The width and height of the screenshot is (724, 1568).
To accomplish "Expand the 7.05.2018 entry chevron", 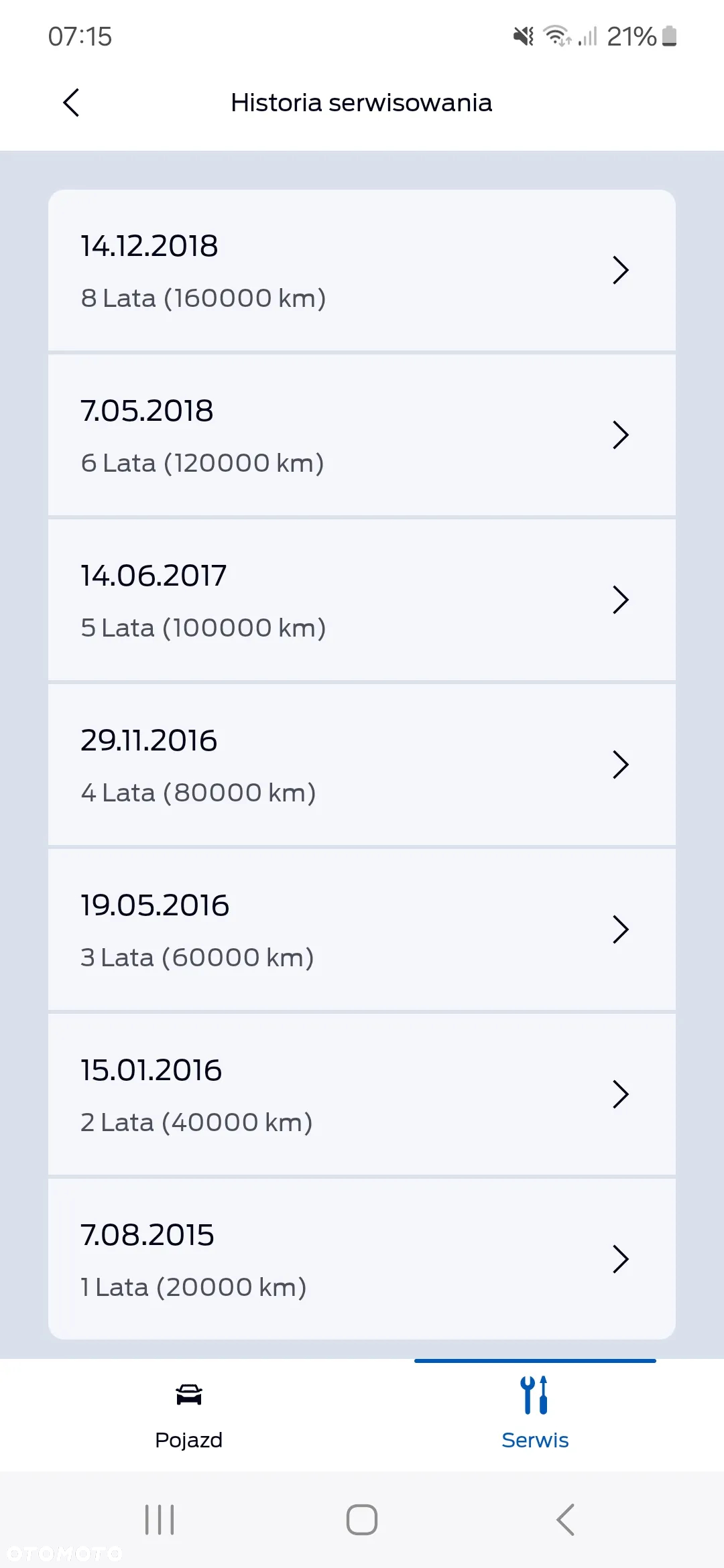I will [621, 435].
